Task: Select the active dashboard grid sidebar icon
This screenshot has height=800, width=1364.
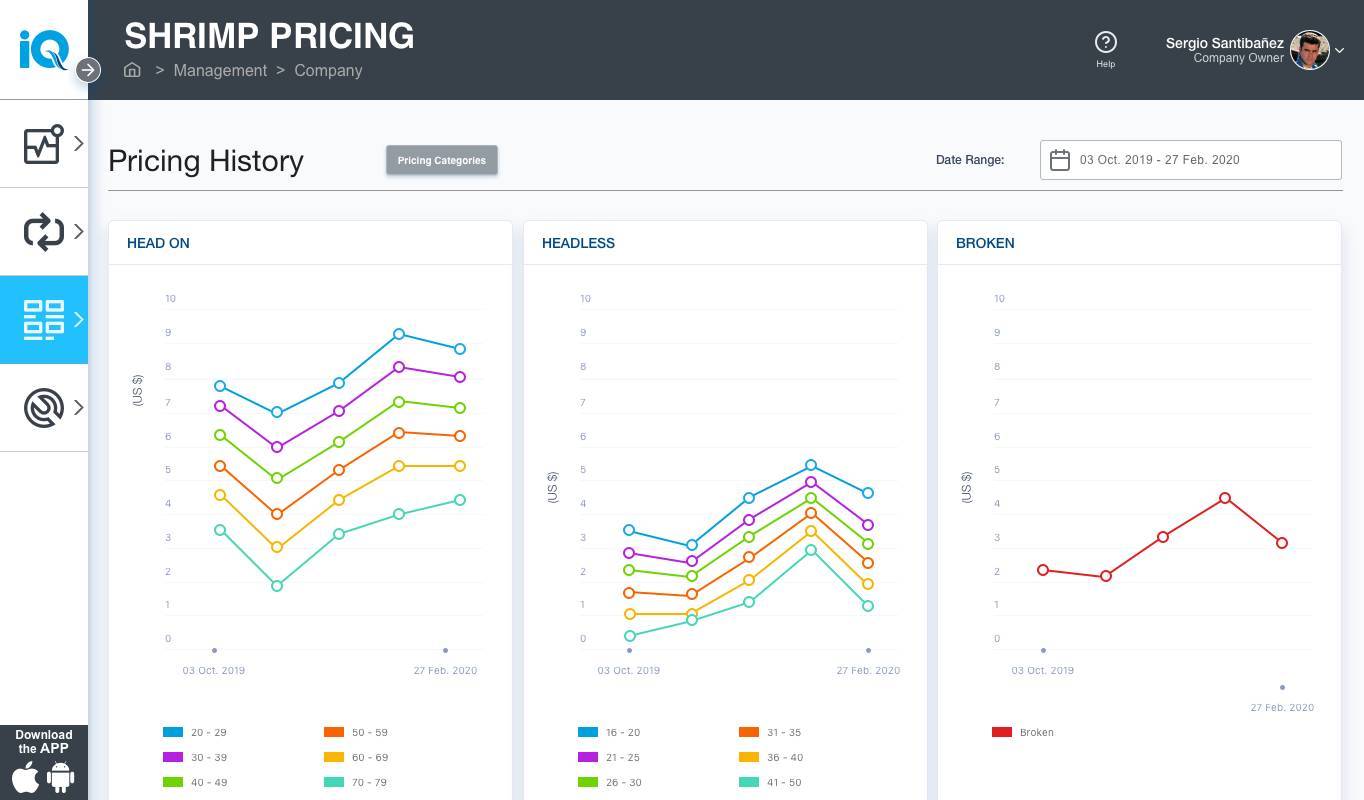Action: (x=43, y=320)
